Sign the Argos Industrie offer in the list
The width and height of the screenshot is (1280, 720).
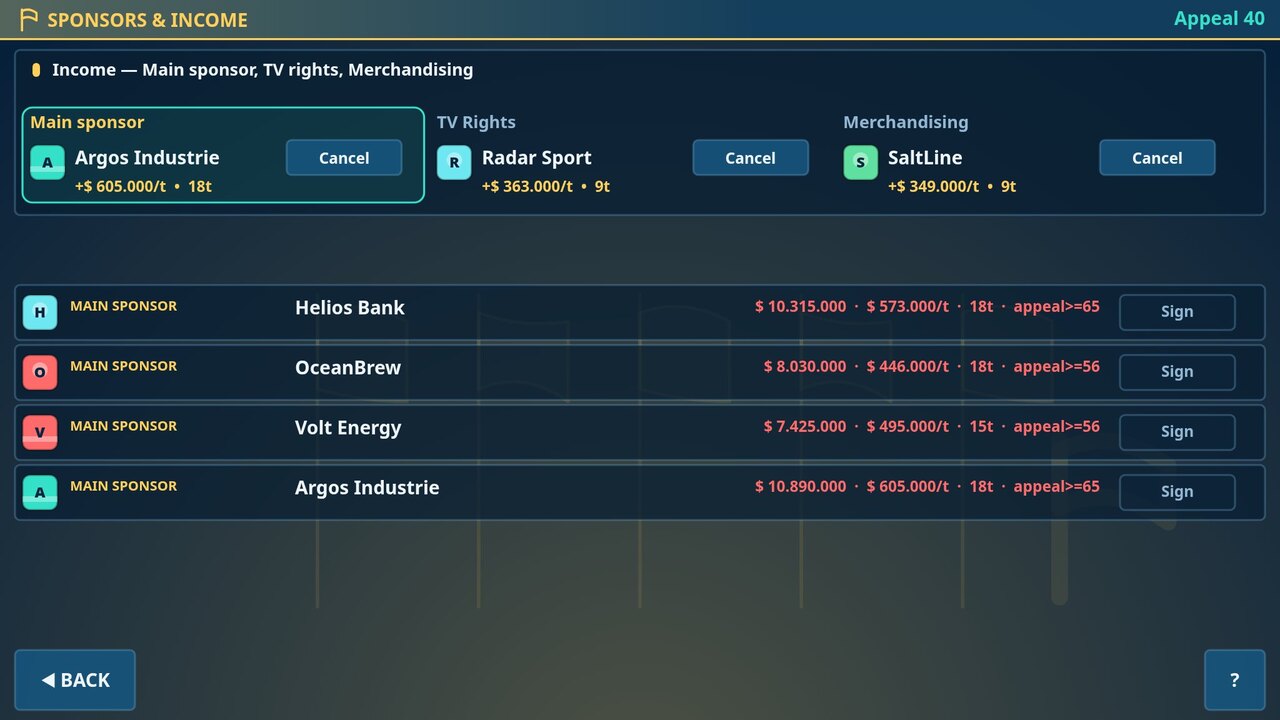[1177, 492]
